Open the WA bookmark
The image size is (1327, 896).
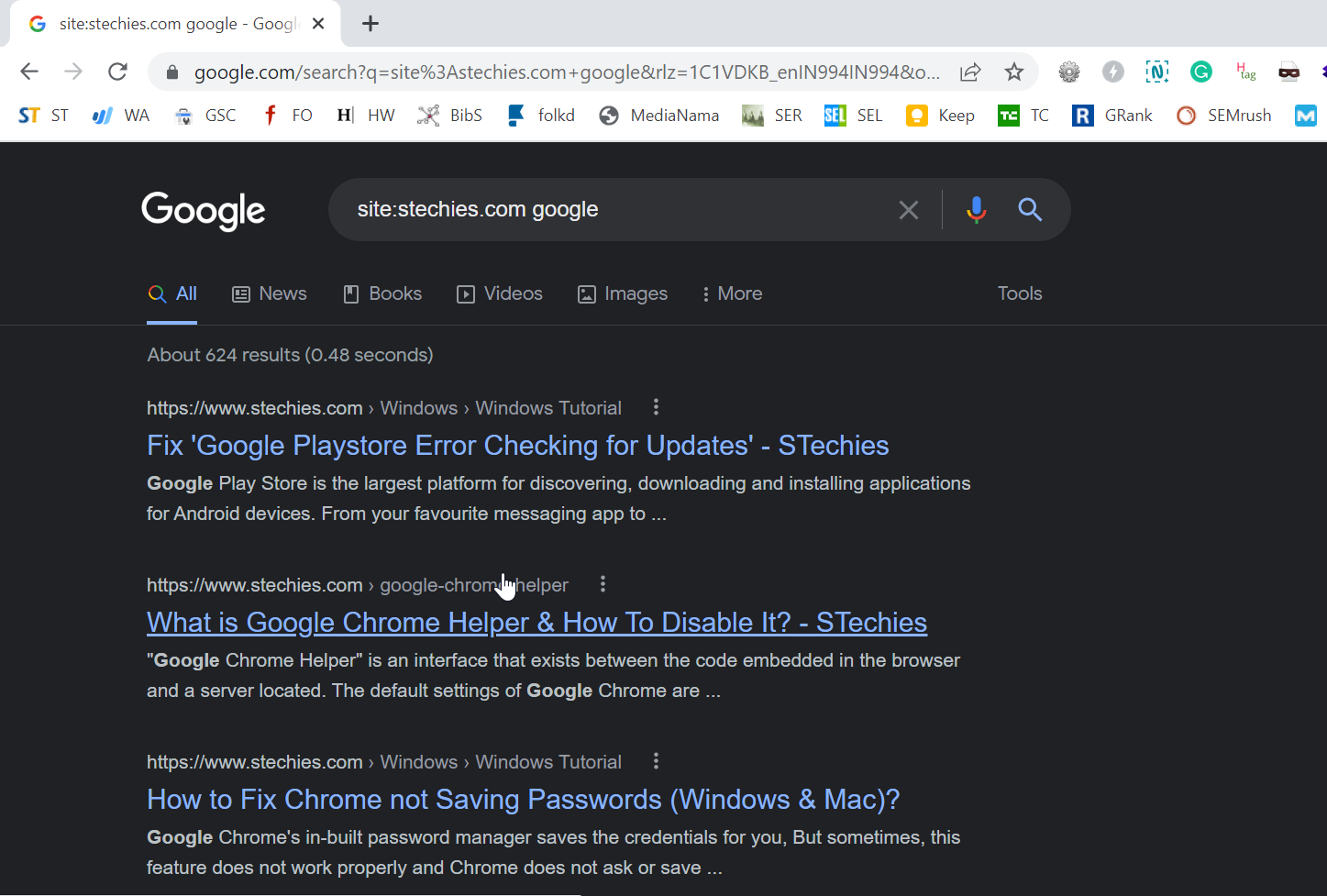click(121, 116)
